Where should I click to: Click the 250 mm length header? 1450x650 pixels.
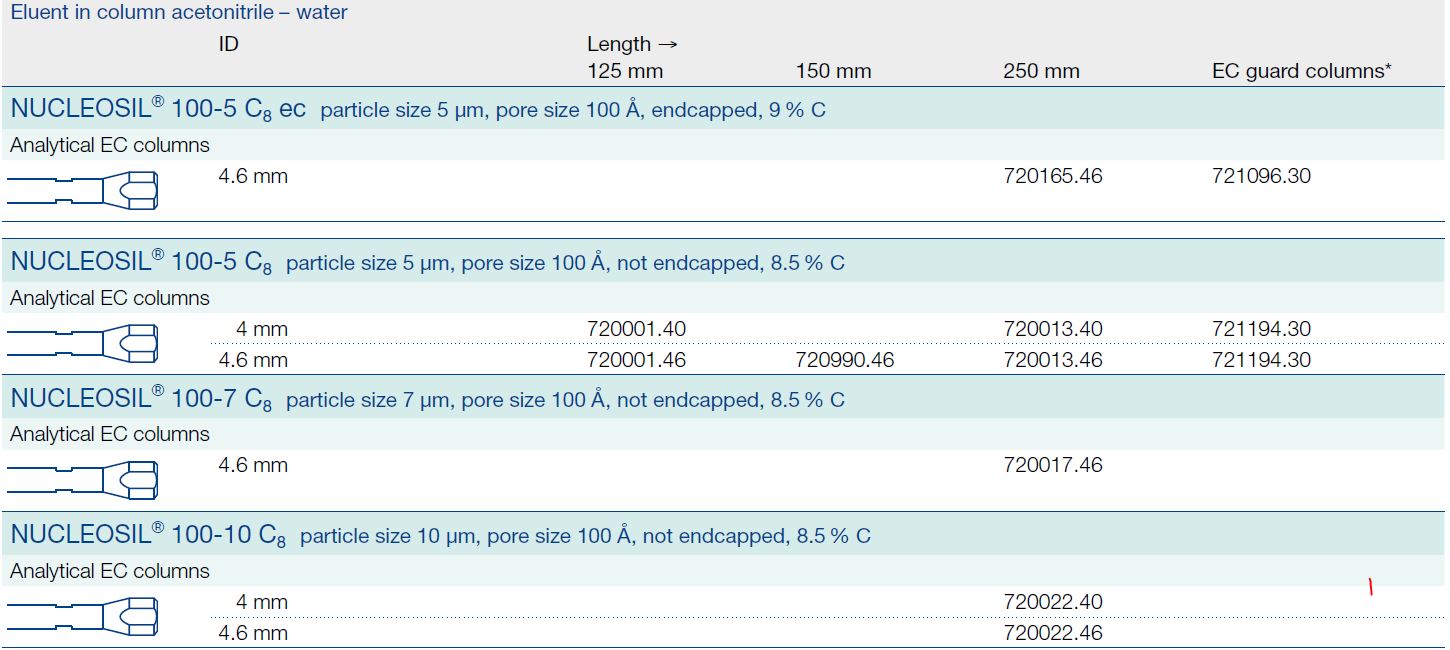1041,72
